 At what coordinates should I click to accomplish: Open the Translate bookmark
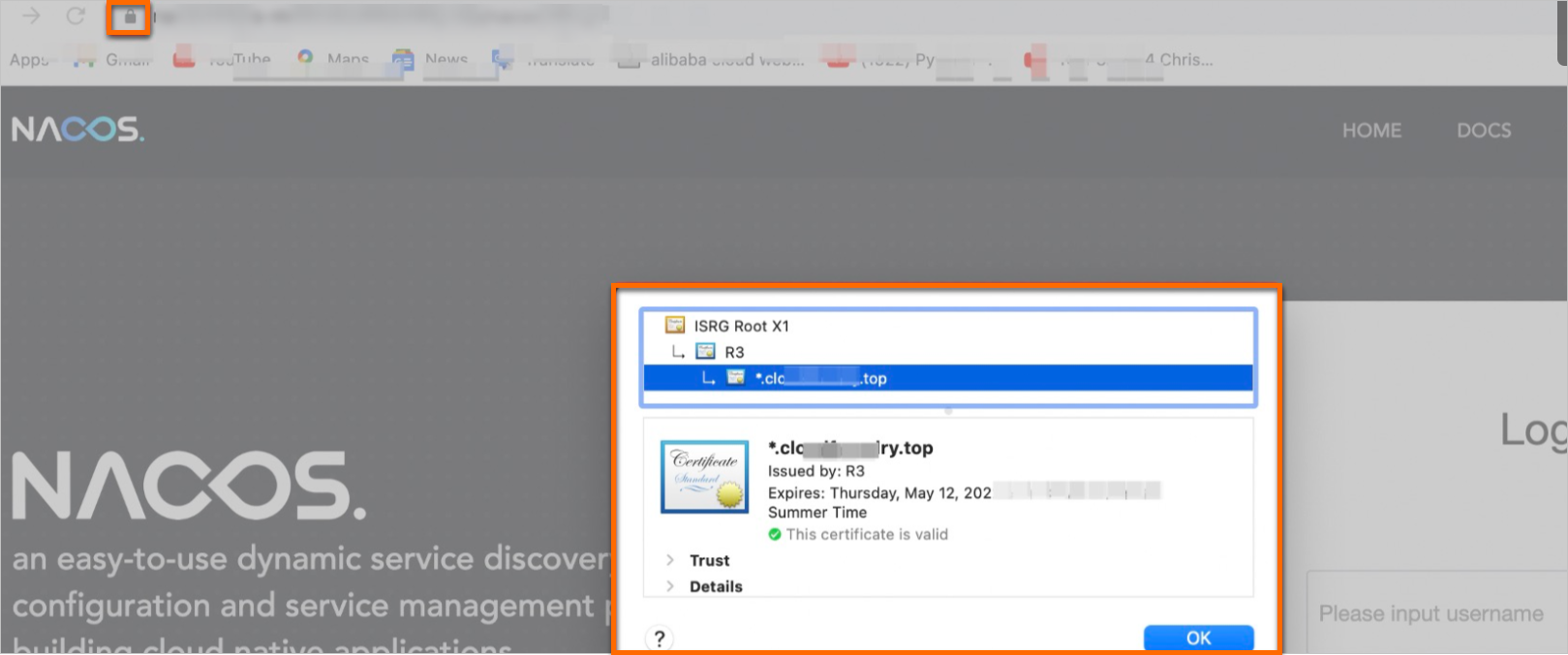pos(543,59)
